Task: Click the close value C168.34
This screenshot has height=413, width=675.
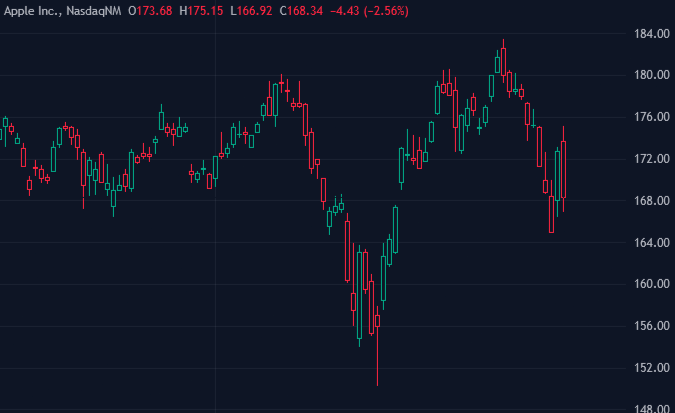Action: coord(301,11)
